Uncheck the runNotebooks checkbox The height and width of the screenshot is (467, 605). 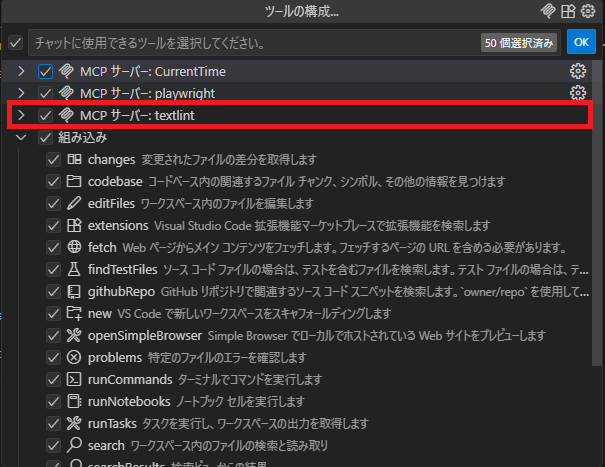(53, 402)
